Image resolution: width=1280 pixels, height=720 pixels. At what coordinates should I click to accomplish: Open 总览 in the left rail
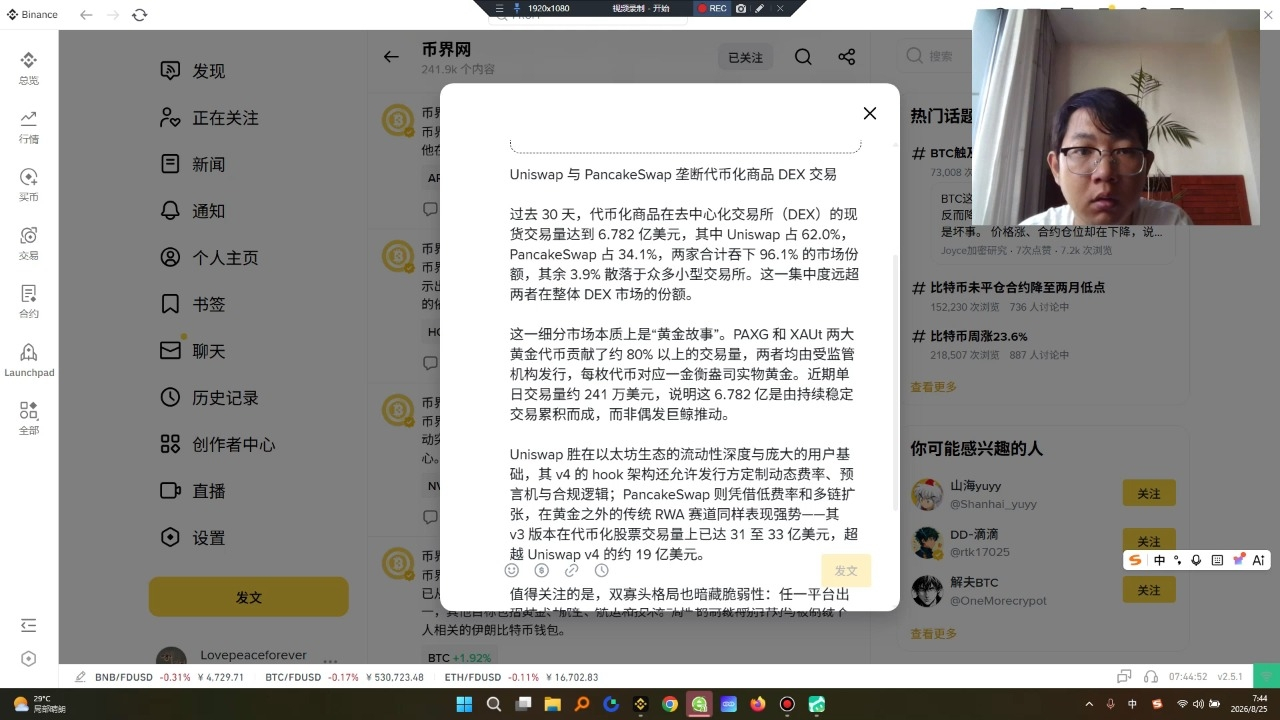tap(29, 68)
